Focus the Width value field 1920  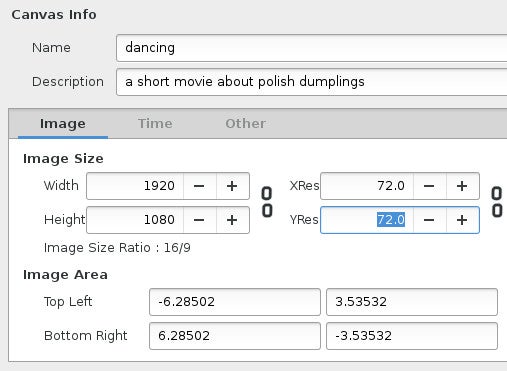pyautogui.click(x=135, y=186)
